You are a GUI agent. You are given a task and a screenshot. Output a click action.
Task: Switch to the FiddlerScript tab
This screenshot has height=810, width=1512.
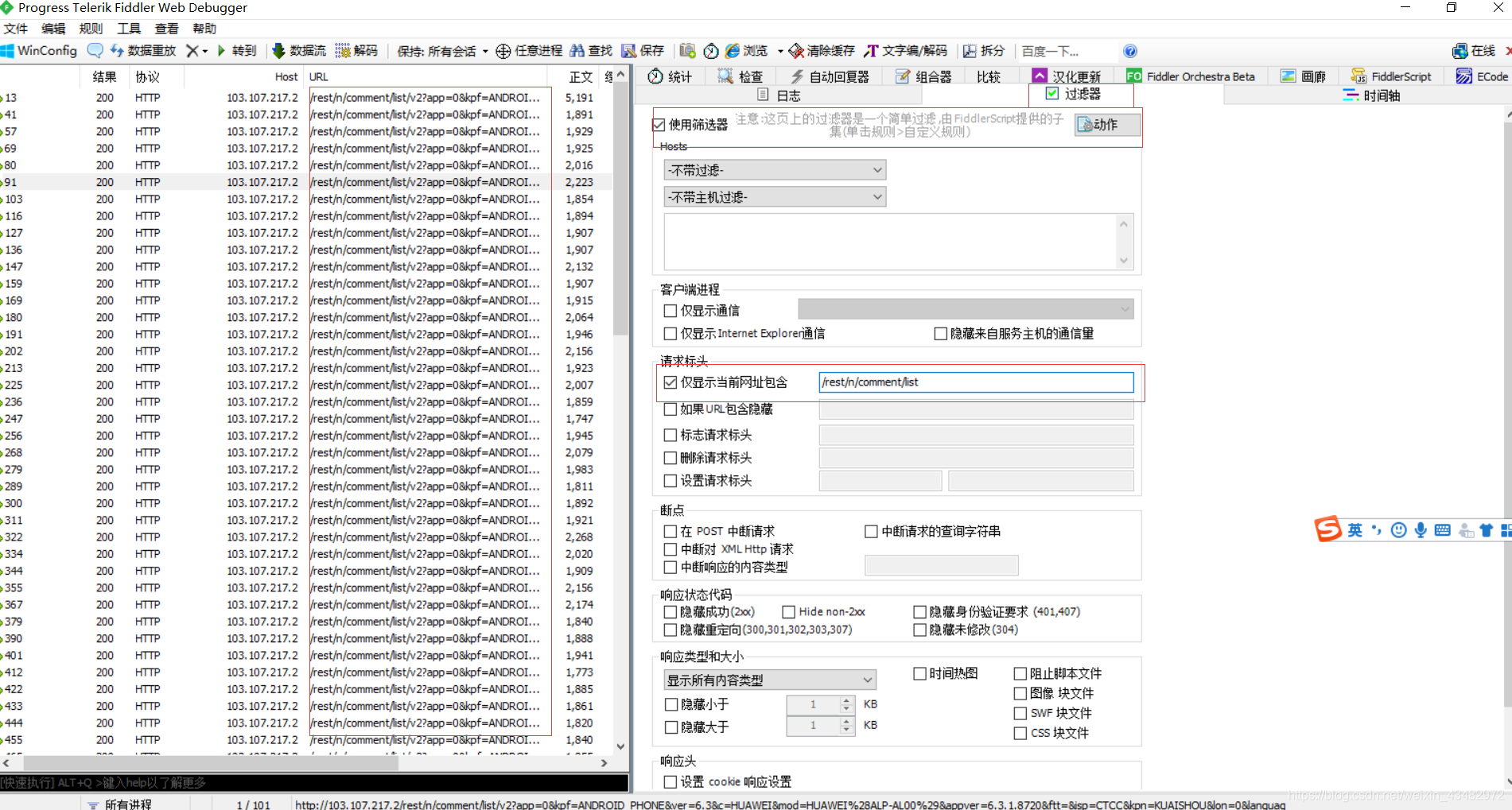(x=1391, y=76)
